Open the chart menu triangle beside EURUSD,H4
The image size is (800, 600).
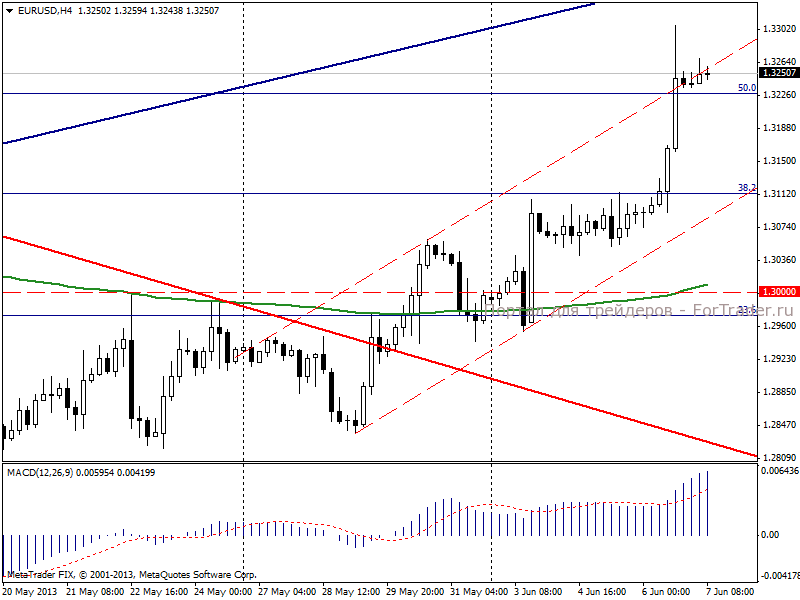pyautogui.click(x=9, y=11)
